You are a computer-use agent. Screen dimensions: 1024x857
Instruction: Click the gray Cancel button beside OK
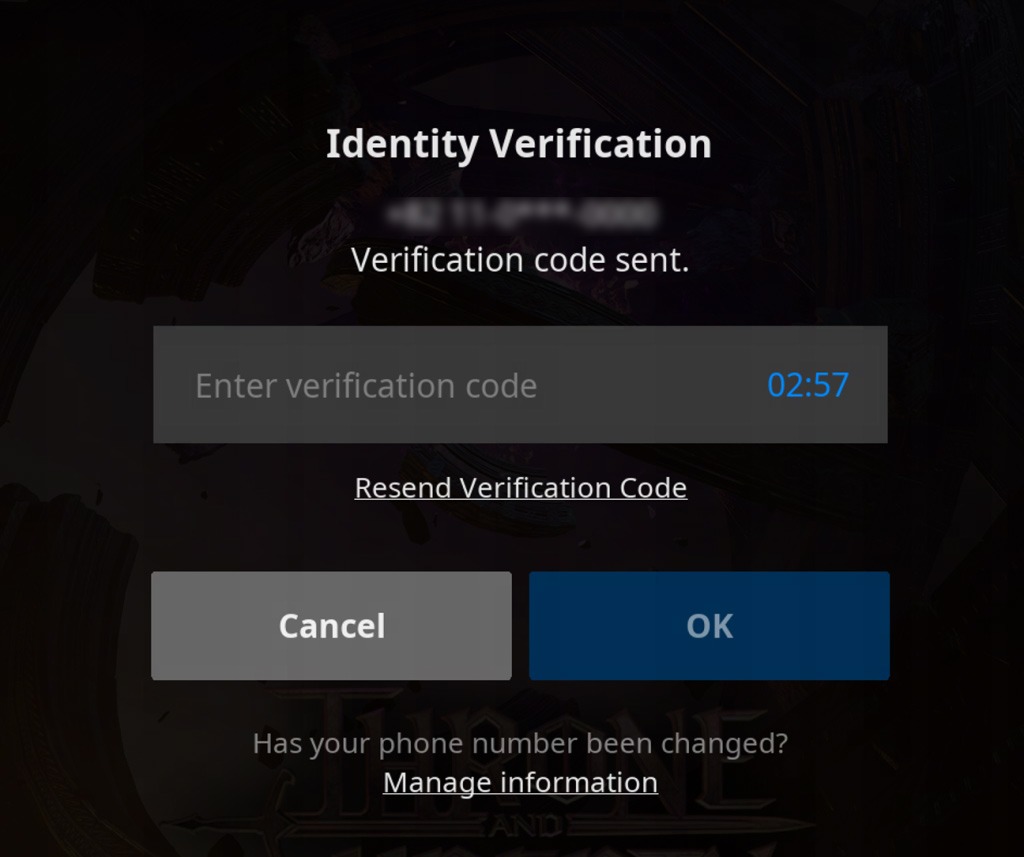pos(331,626)
